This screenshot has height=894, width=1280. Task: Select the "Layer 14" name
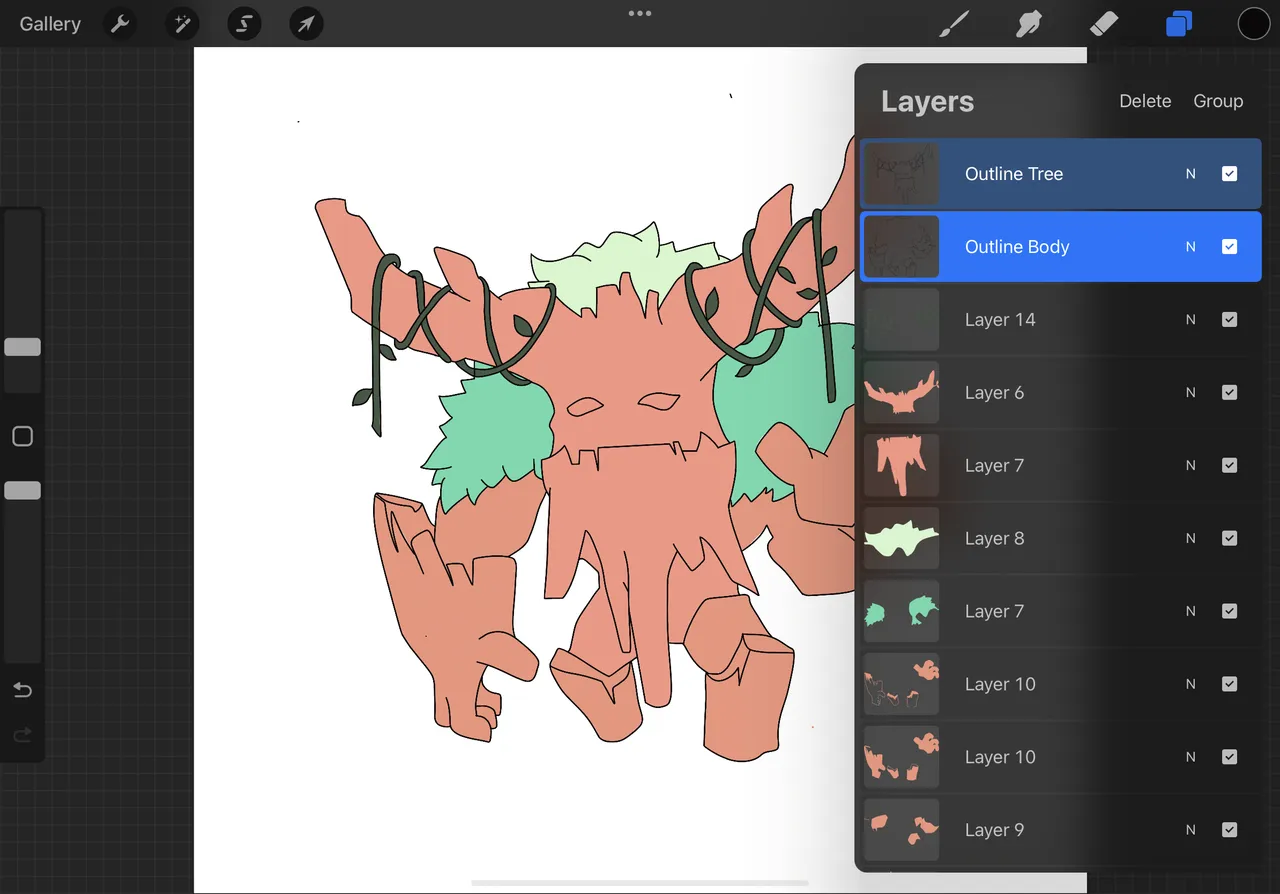(1000, 320)
